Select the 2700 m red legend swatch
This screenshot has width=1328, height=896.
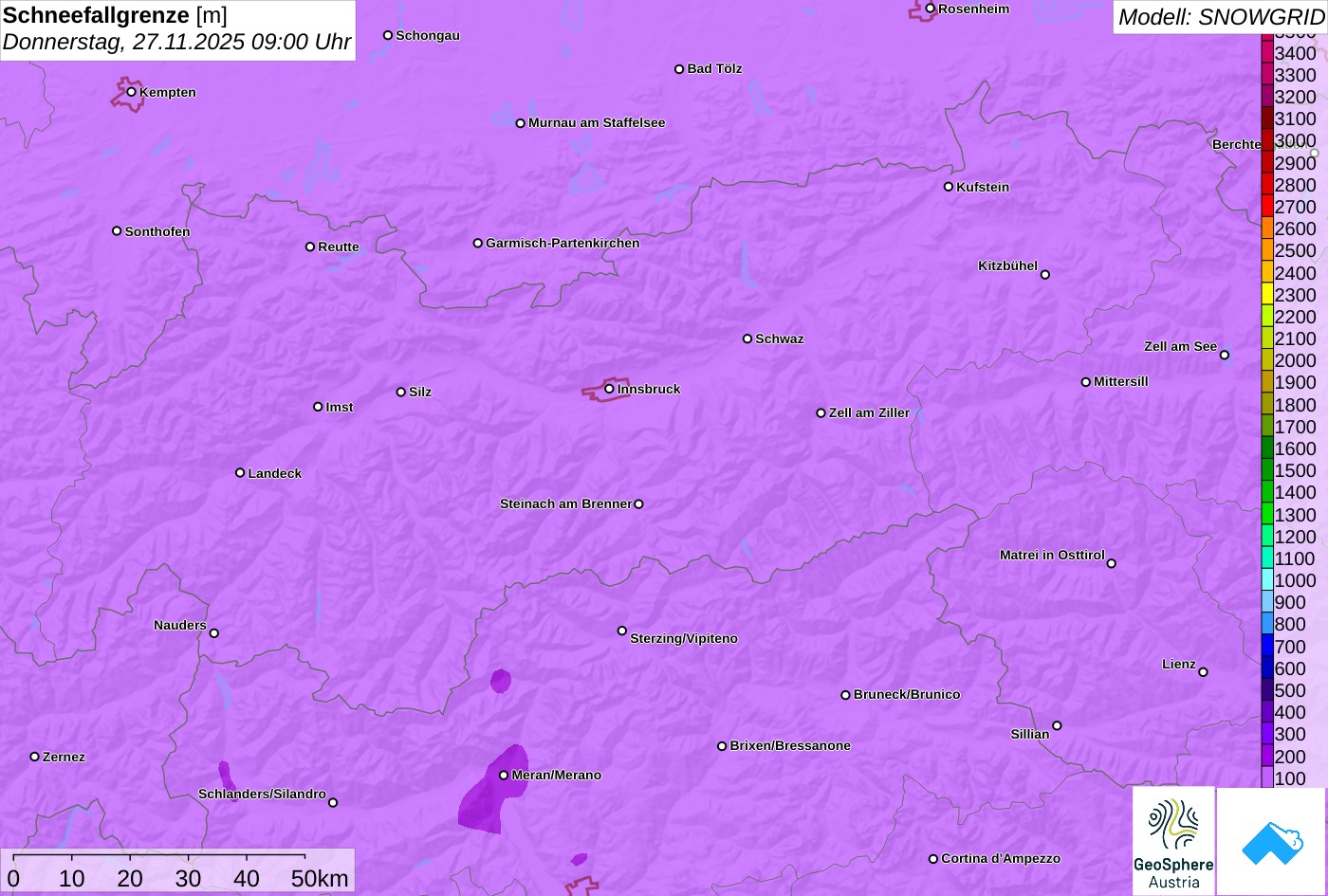coord(1267,207)
